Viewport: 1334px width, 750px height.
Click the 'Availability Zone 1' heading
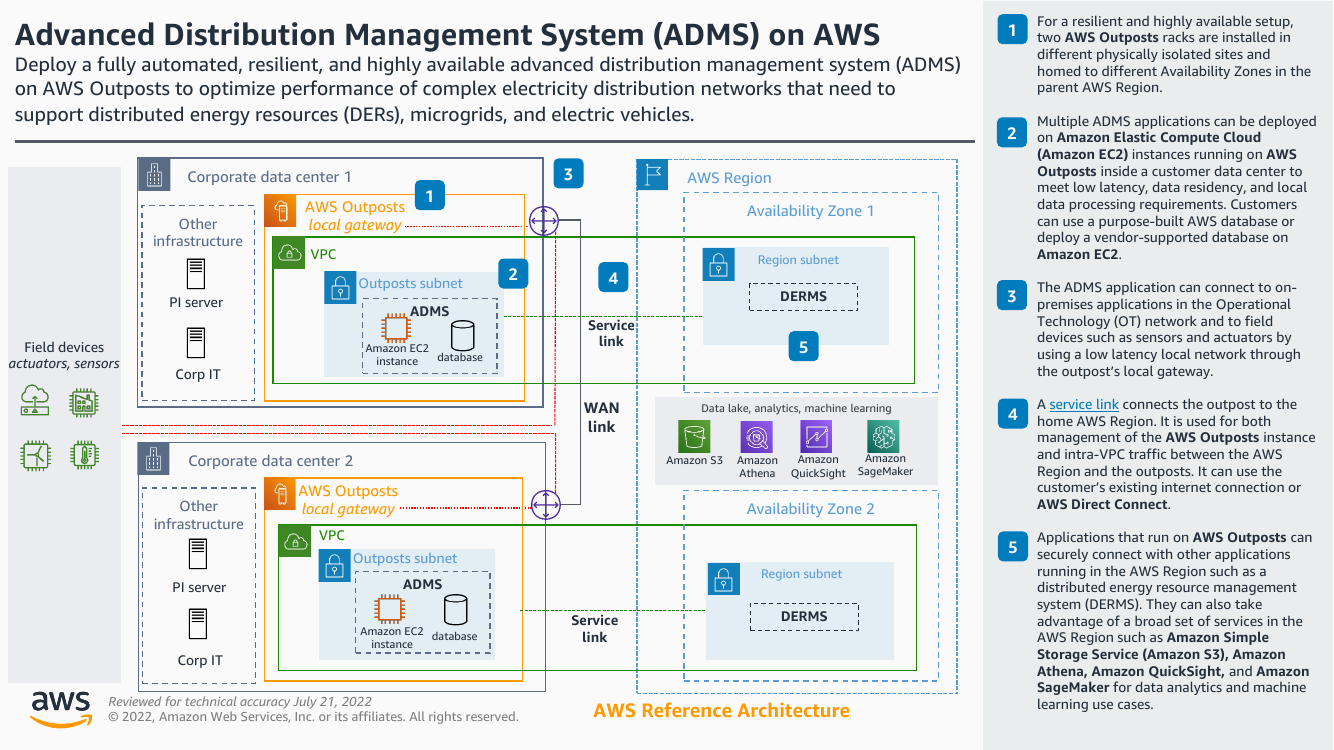pos(811,211)
